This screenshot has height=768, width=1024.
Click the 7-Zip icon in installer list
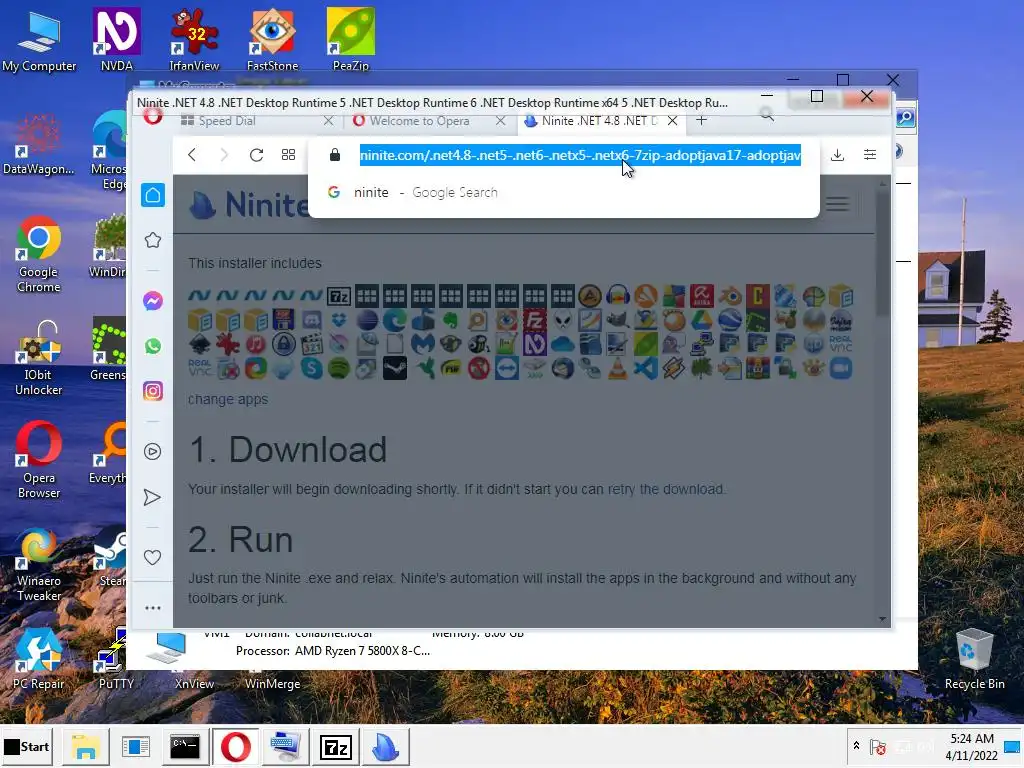[x=339, y=296]
